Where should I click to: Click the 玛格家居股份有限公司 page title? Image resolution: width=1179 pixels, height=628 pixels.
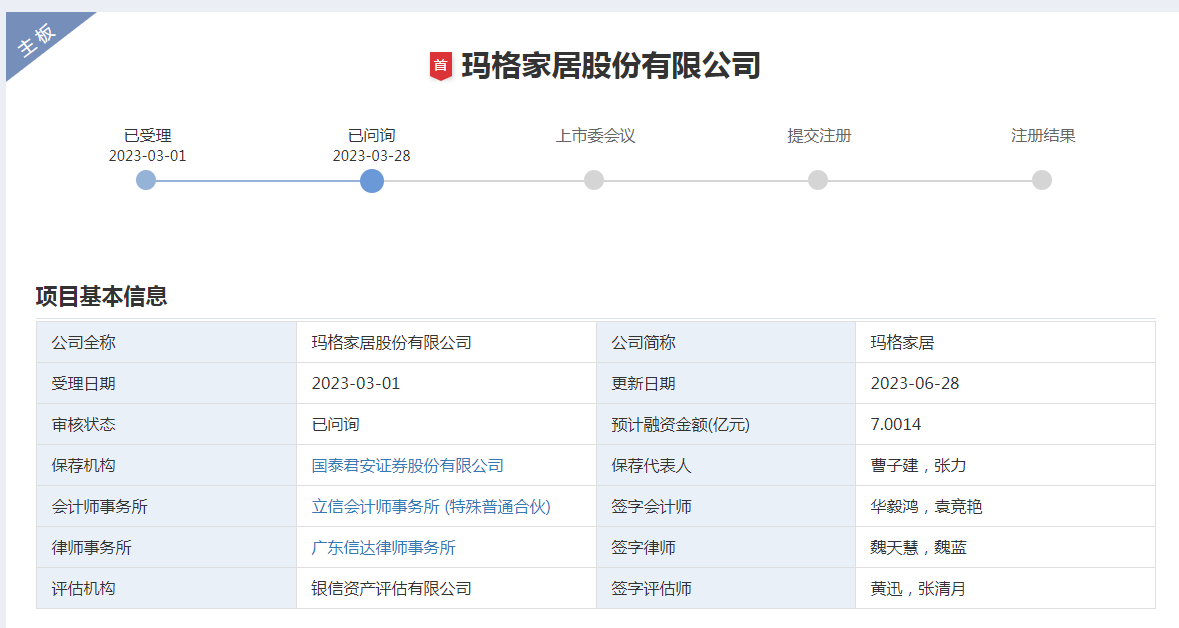(610, 66)
